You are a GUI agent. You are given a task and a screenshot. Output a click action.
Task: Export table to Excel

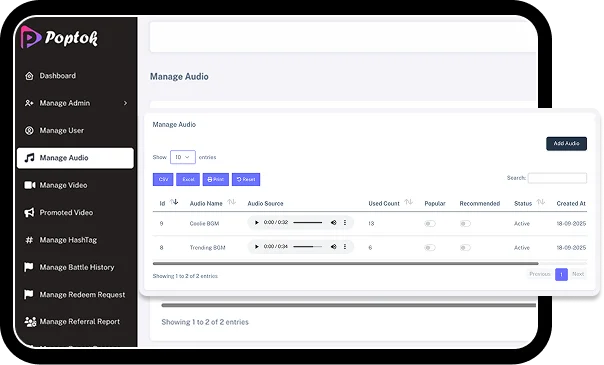[188, 179]
